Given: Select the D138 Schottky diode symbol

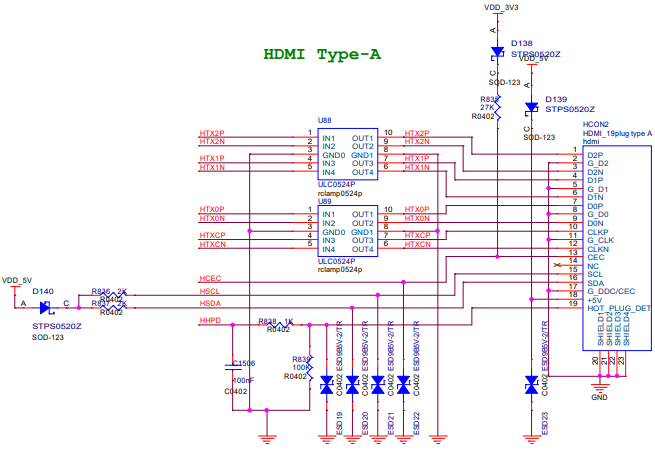Looking at the screenshot, I should (x=497, y=53).
